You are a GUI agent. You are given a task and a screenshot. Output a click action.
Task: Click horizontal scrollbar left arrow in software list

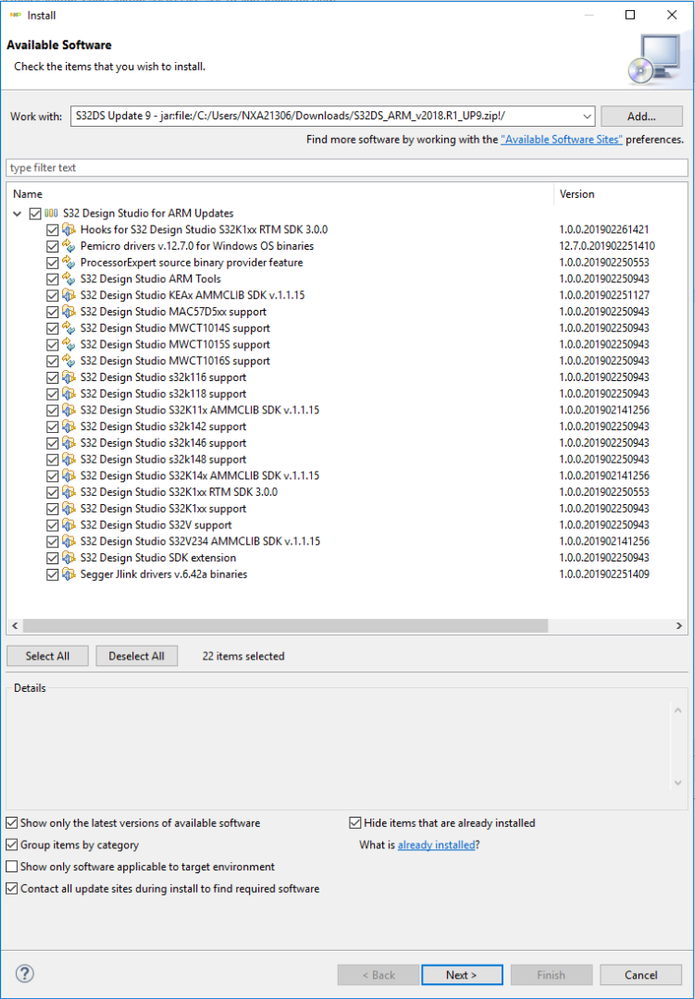click(x=15, y=626)
